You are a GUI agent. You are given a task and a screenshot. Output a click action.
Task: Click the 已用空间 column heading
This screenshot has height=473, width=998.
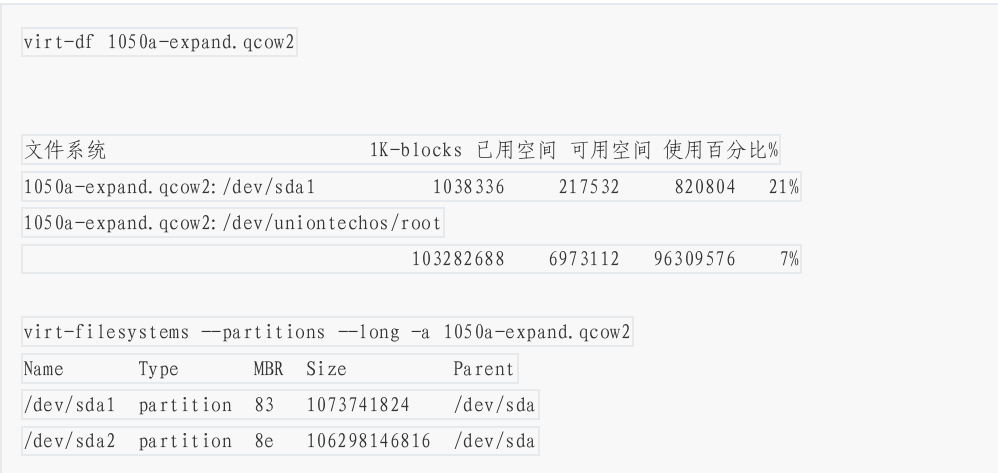(x=516, y=150)
